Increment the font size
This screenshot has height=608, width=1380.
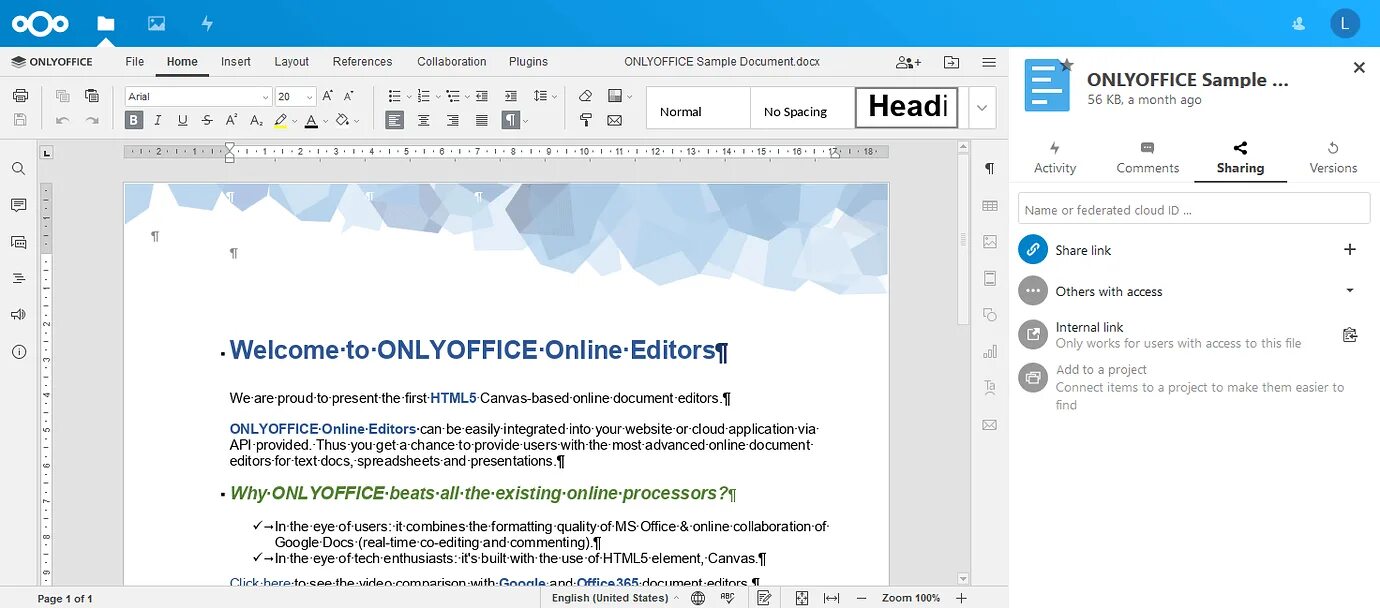[328, 96]
